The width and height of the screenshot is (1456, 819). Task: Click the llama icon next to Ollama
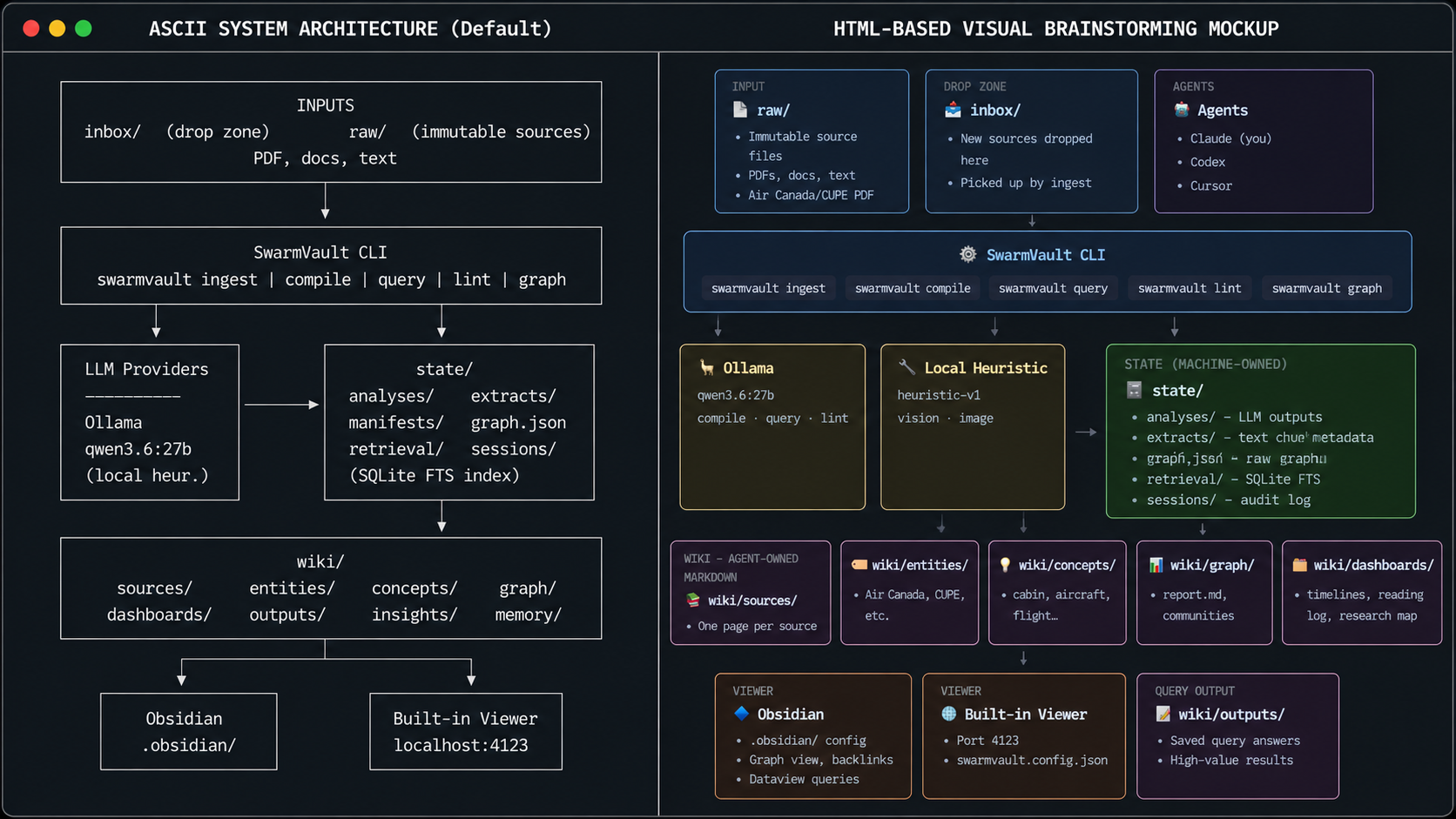pos(706,367)
